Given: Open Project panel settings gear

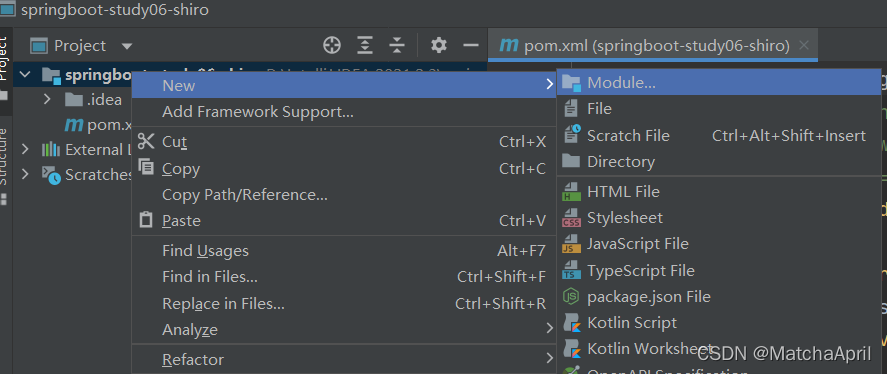Looking at the screenshot, I should 439,45.
